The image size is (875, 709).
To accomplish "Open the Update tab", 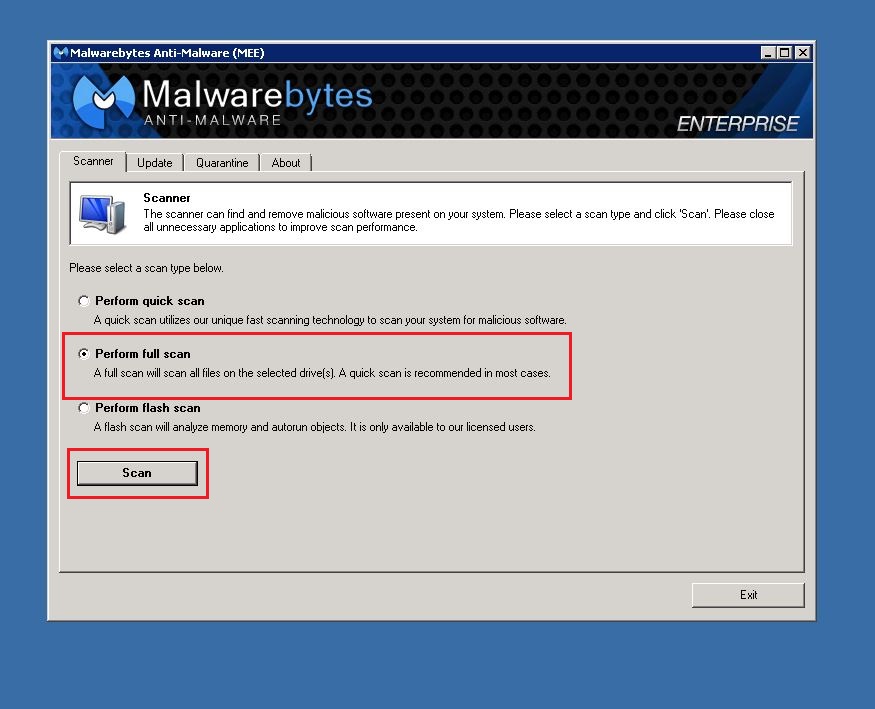I will pyautogui.click(x=155, y=163).
